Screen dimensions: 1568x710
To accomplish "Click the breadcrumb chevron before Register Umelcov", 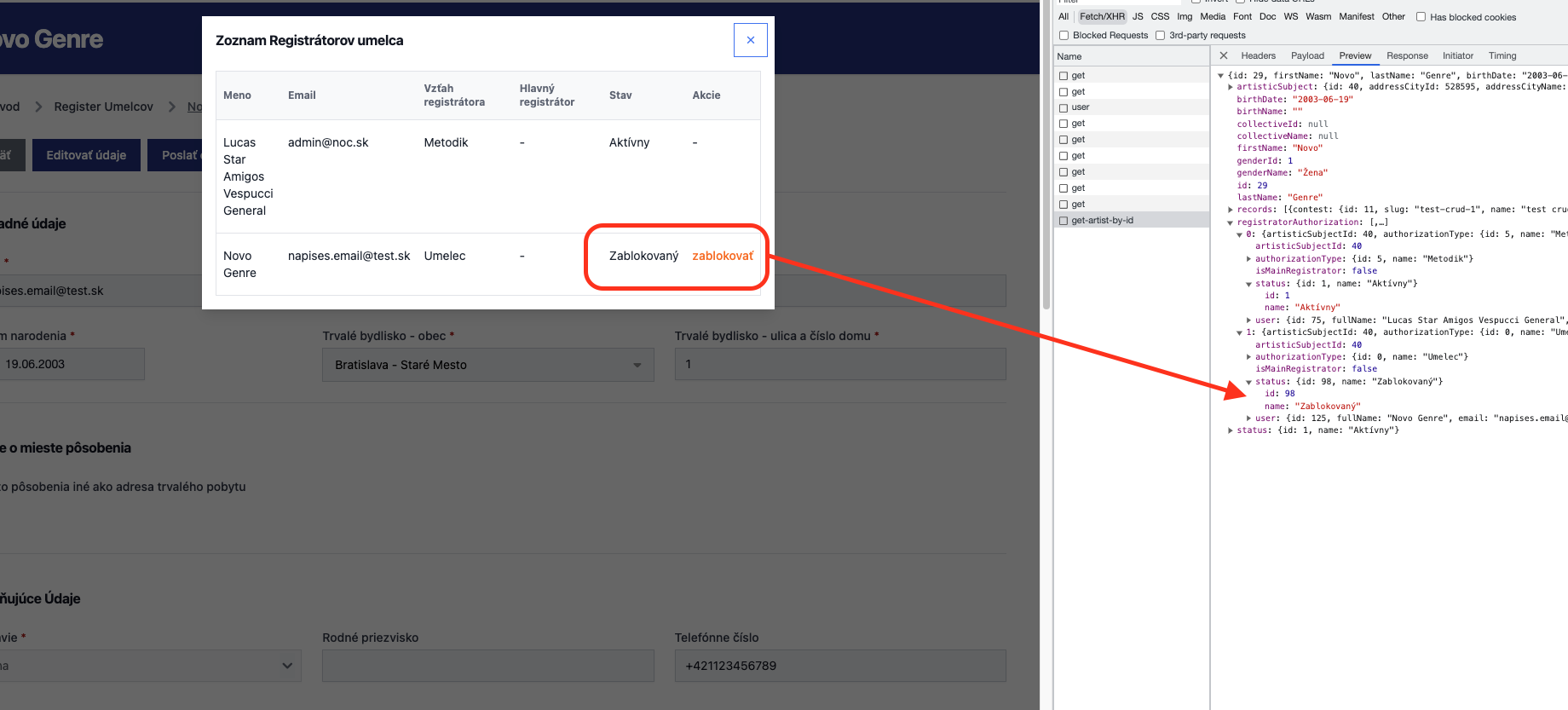I will point(38,107).
